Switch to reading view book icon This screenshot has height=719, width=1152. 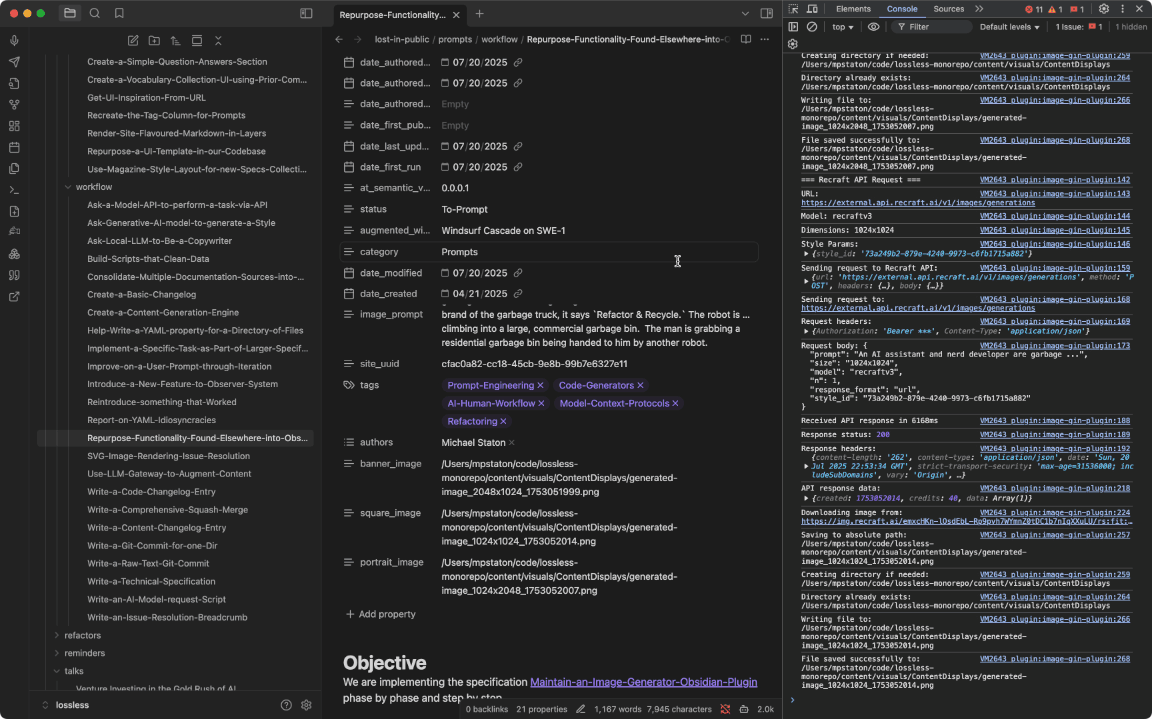pyautogui.click(x=746, y=40)
